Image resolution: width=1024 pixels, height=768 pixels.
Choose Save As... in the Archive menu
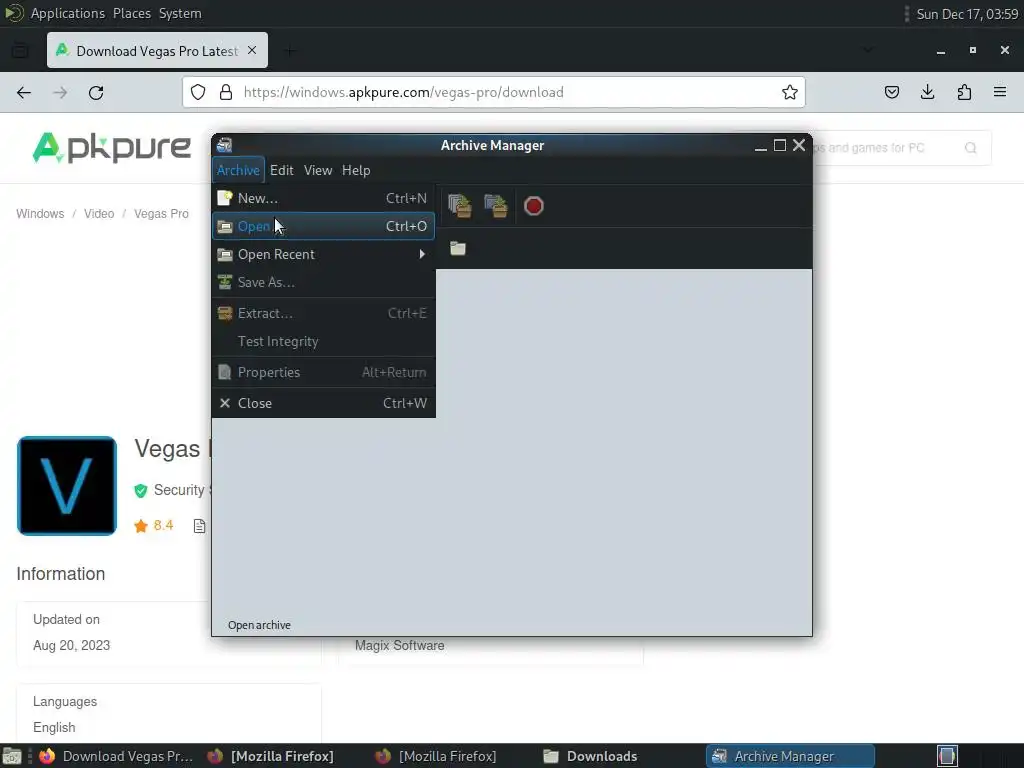323,282
